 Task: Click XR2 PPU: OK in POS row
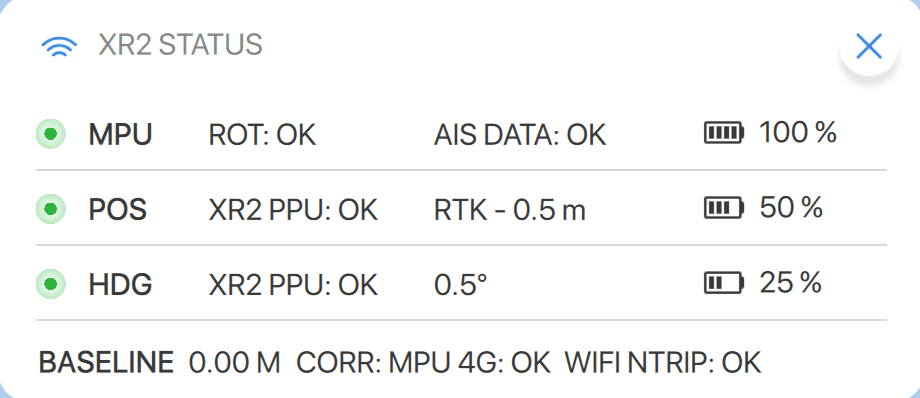[293, 210]
